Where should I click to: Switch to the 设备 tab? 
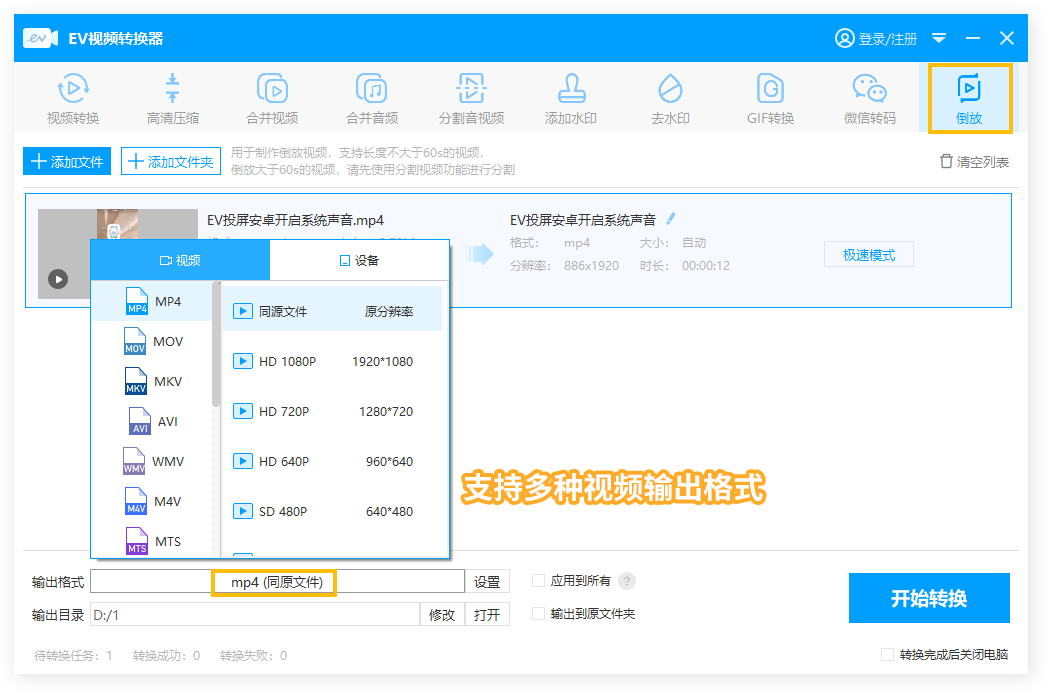pyautogui.click(x=359, y=260)
